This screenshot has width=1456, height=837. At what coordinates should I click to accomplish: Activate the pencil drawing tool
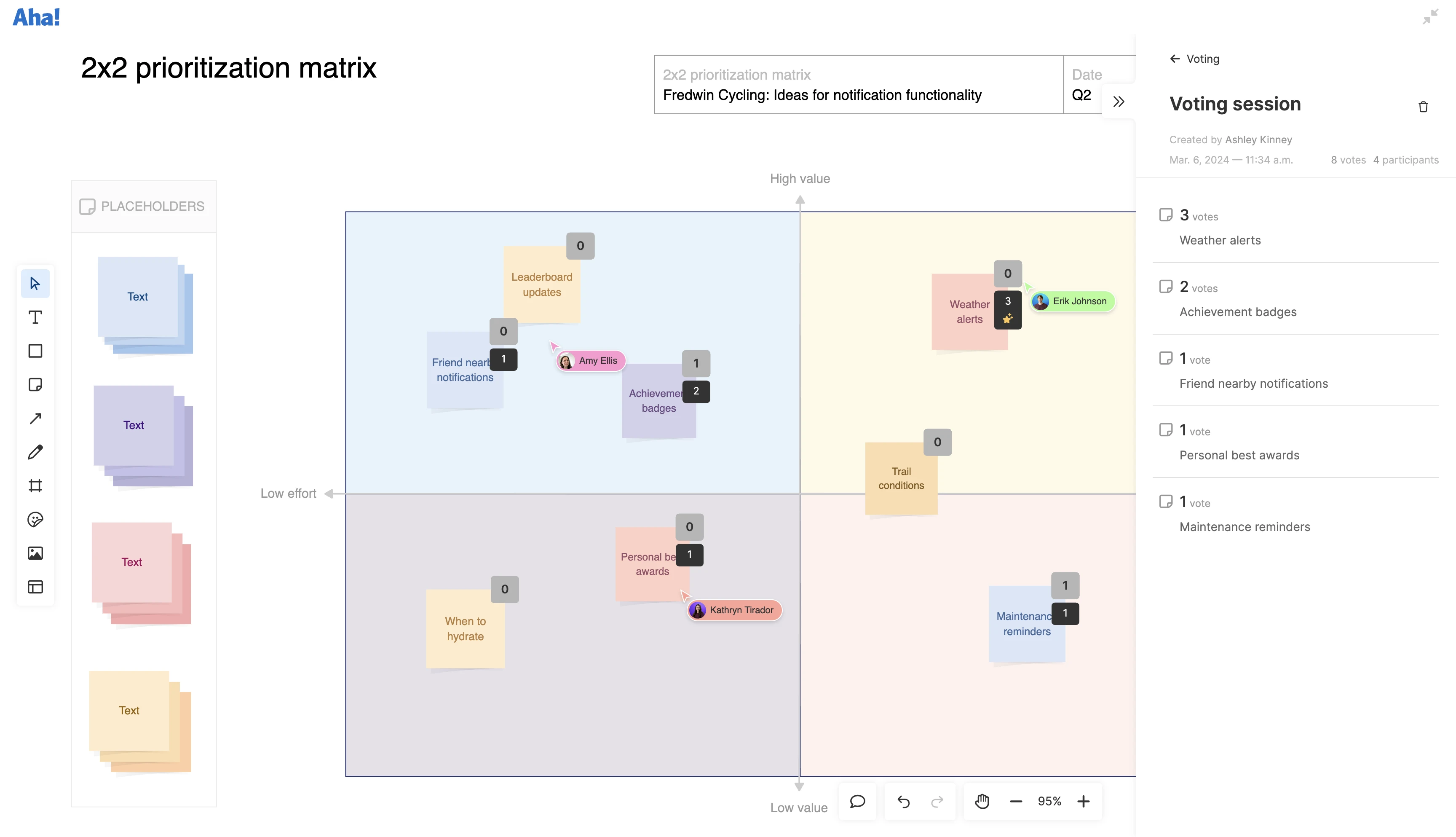35,452
